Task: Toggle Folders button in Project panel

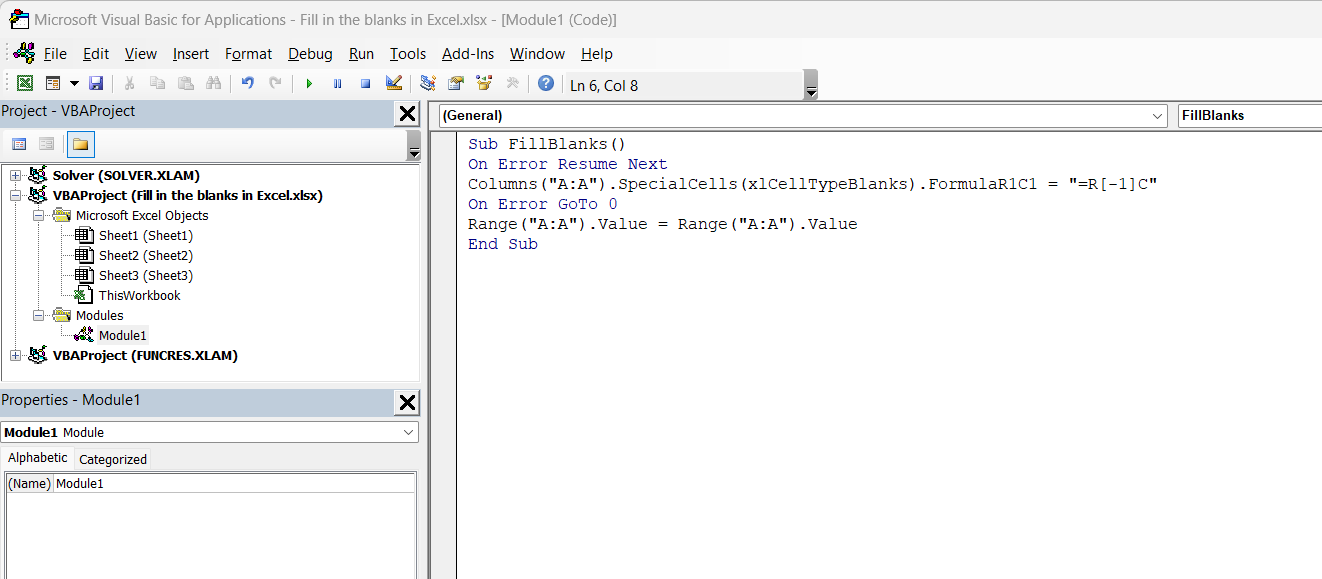Action: pyautogui.click(x=80, y=144)
